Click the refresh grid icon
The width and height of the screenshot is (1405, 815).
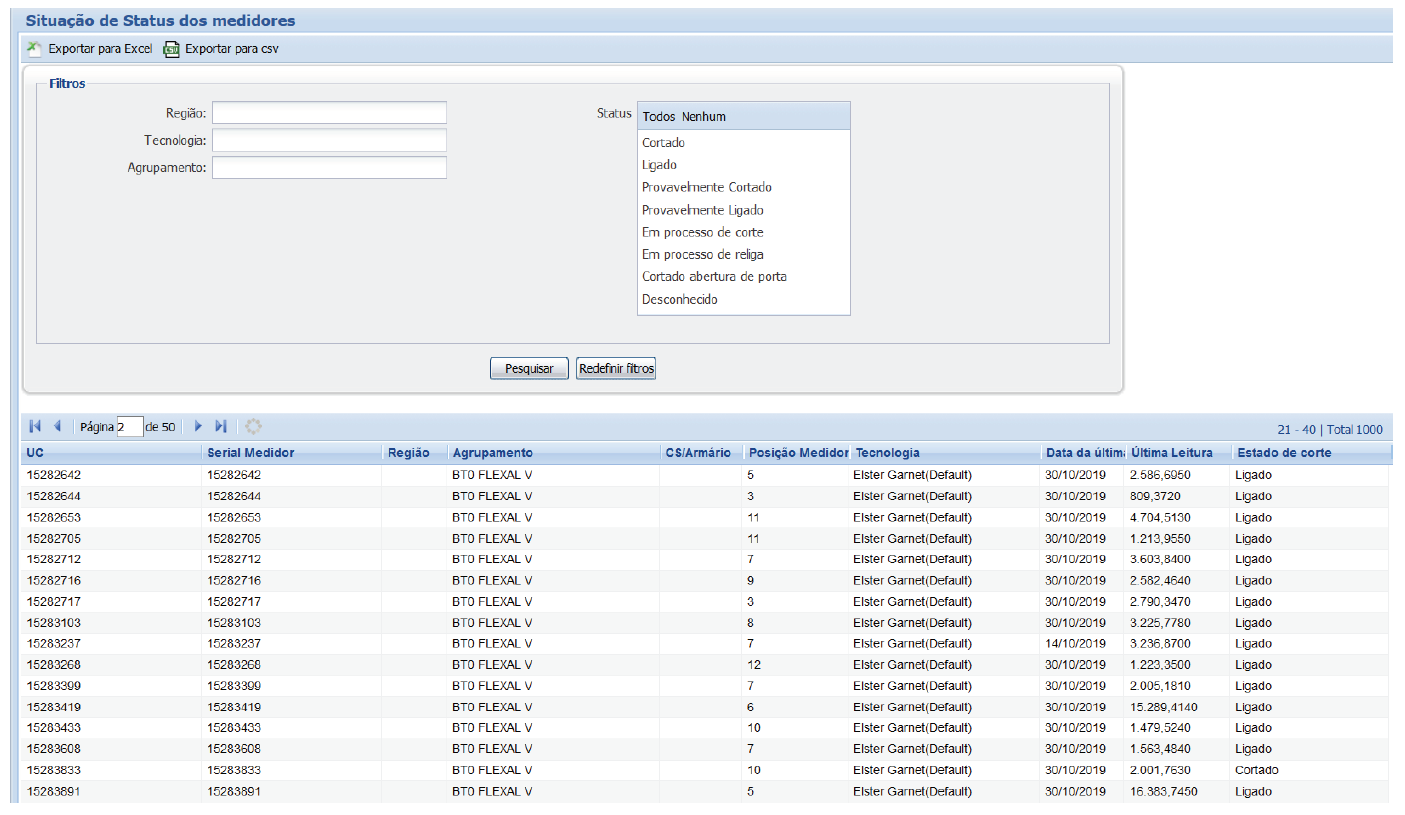253,427
